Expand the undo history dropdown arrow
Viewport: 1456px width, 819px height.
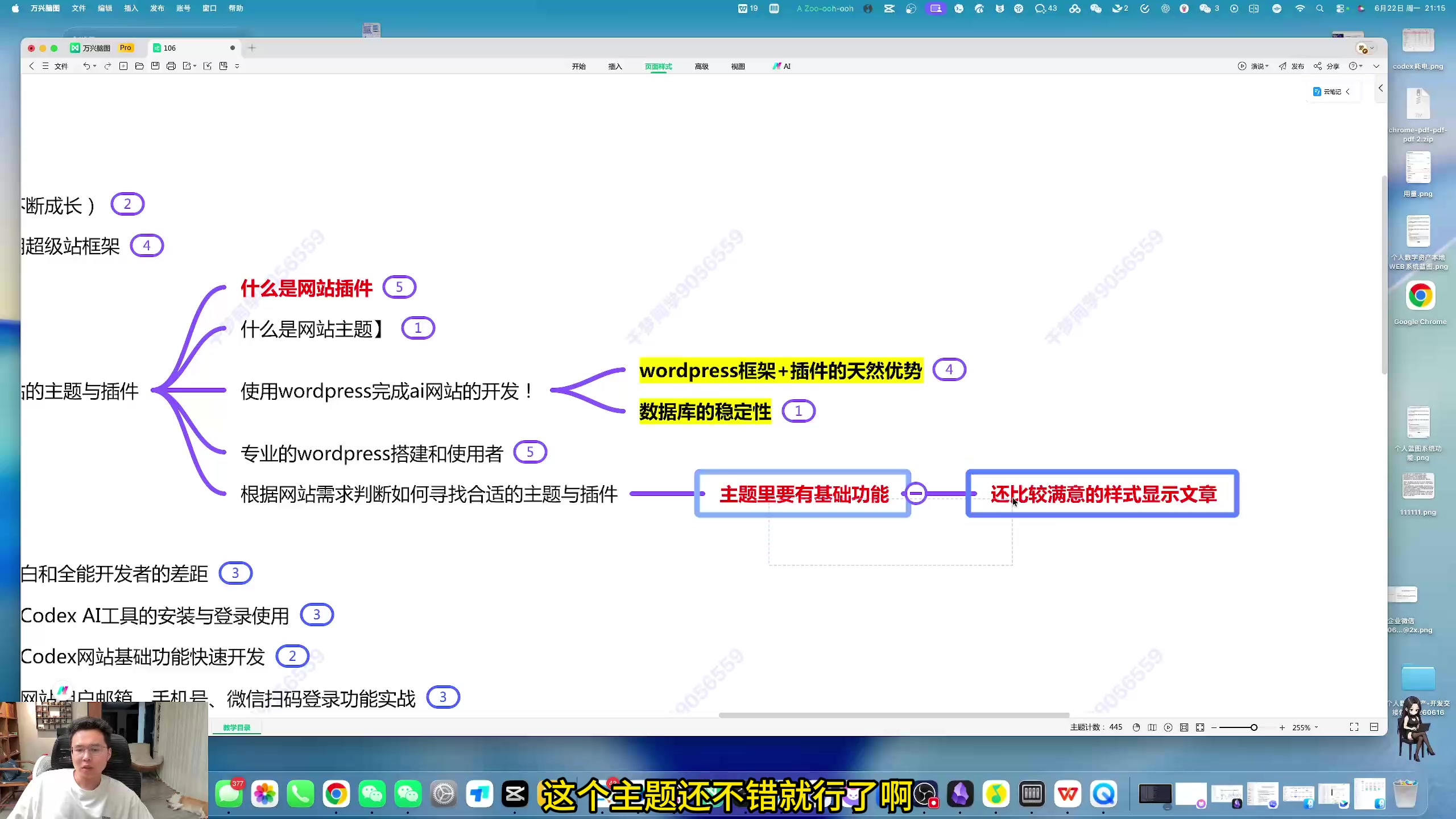(95, 66)
